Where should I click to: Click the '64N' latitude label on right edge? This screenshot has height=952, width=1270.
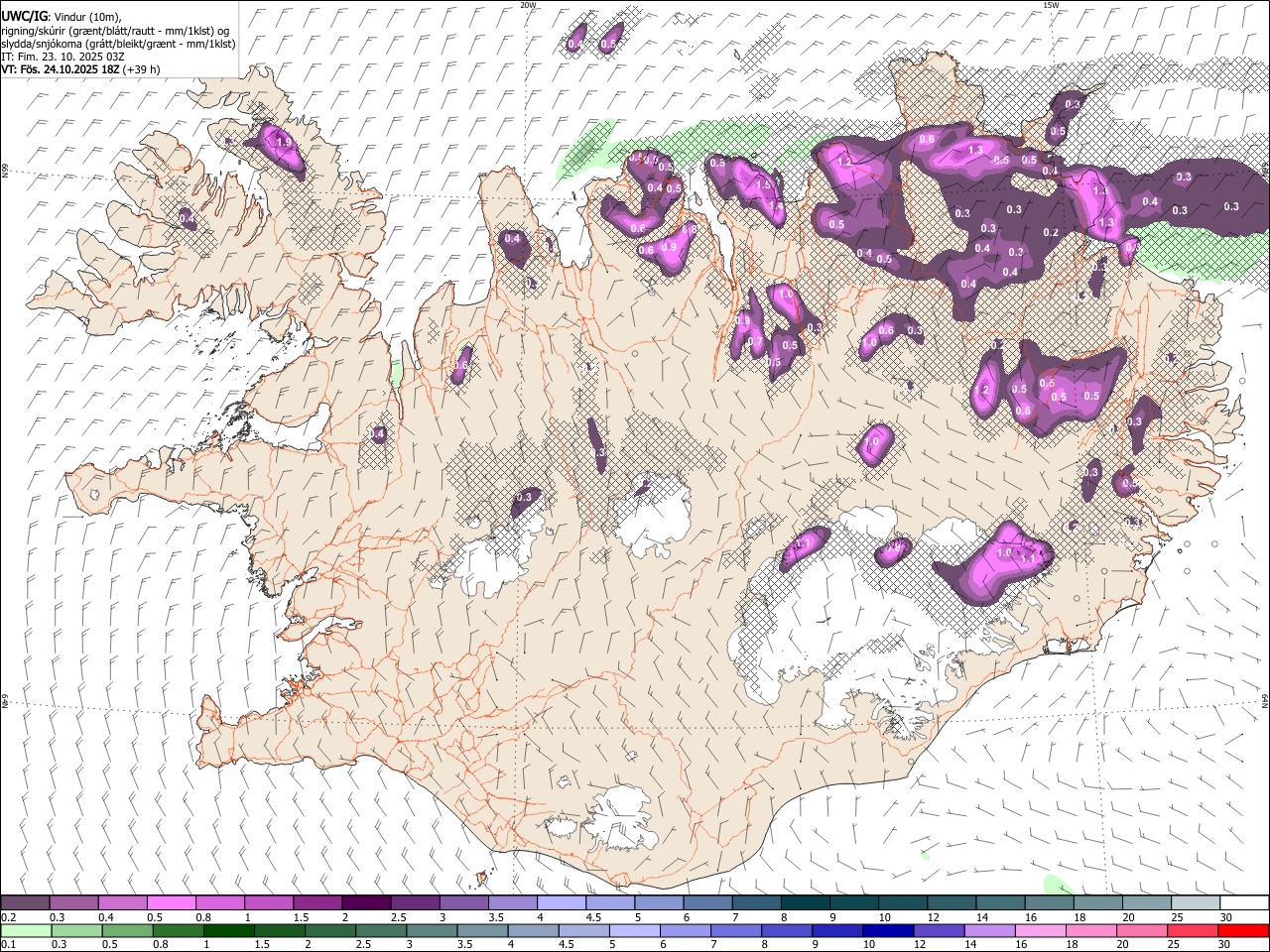point(1265,700)
